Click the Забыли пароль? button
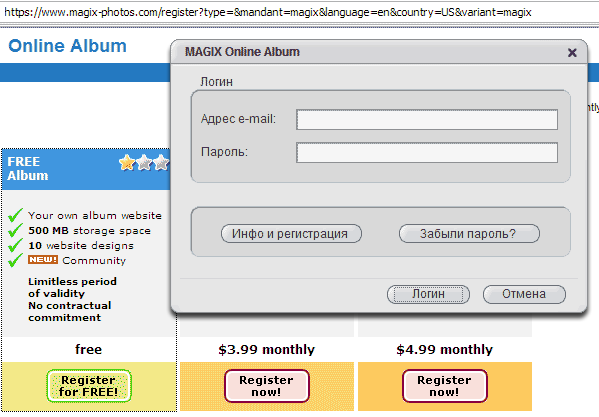The width and height of the screenshot is (599, 417). tap(469, 233)
